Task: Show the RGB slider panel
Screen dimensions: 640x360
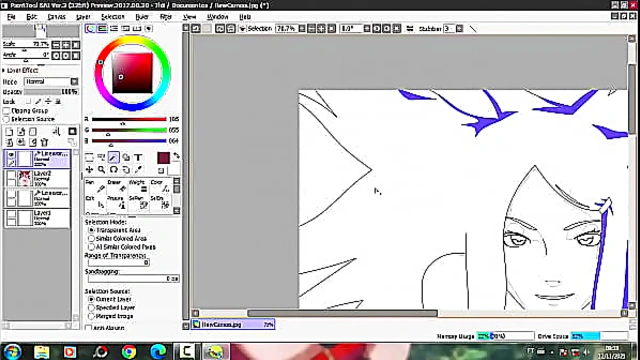Action: coord(102,28)
